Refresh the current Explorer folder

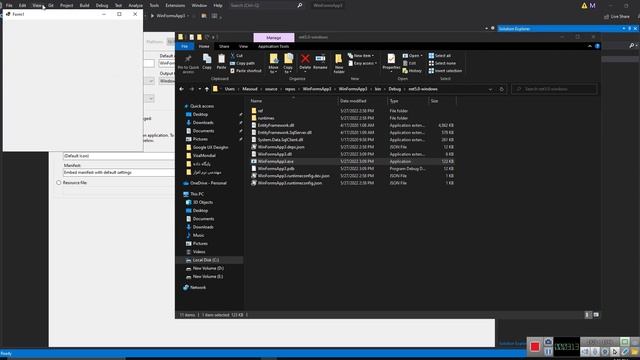502,89
